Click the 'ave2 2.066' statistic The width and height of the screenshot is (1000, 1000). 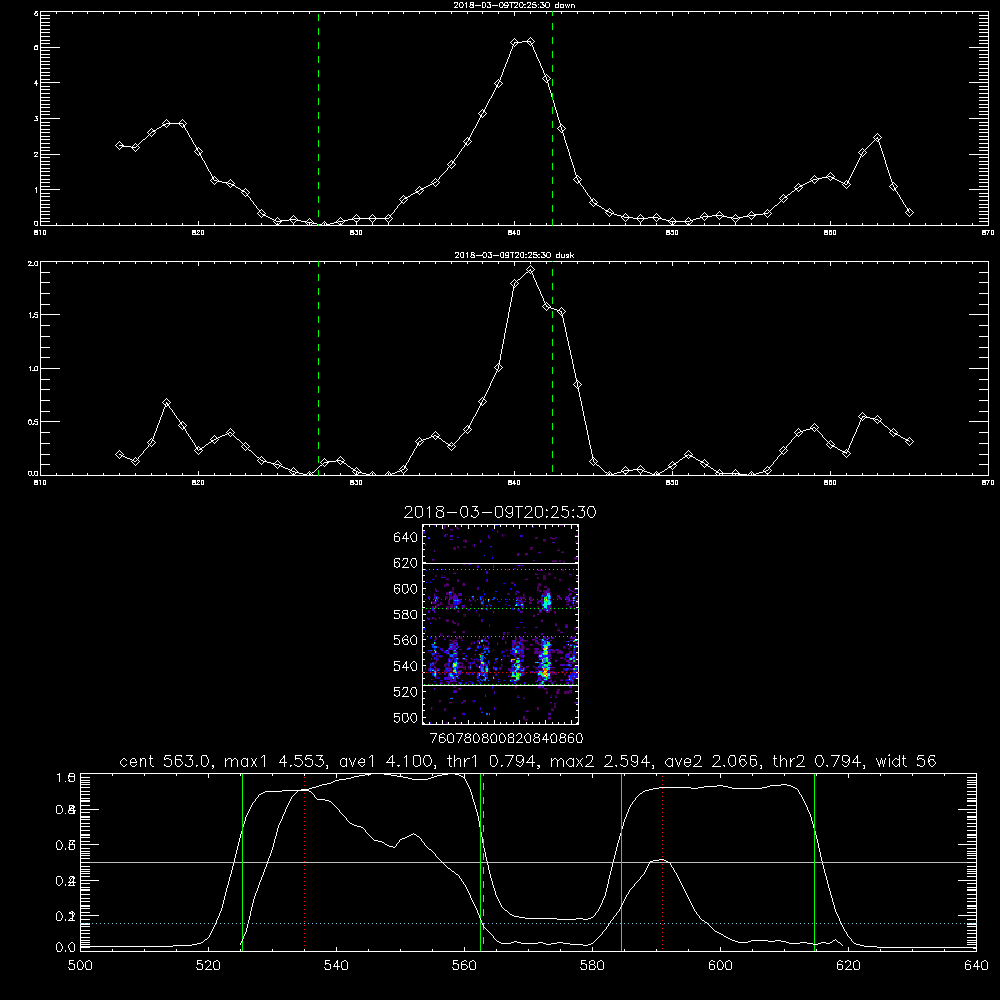pos(711,761)
